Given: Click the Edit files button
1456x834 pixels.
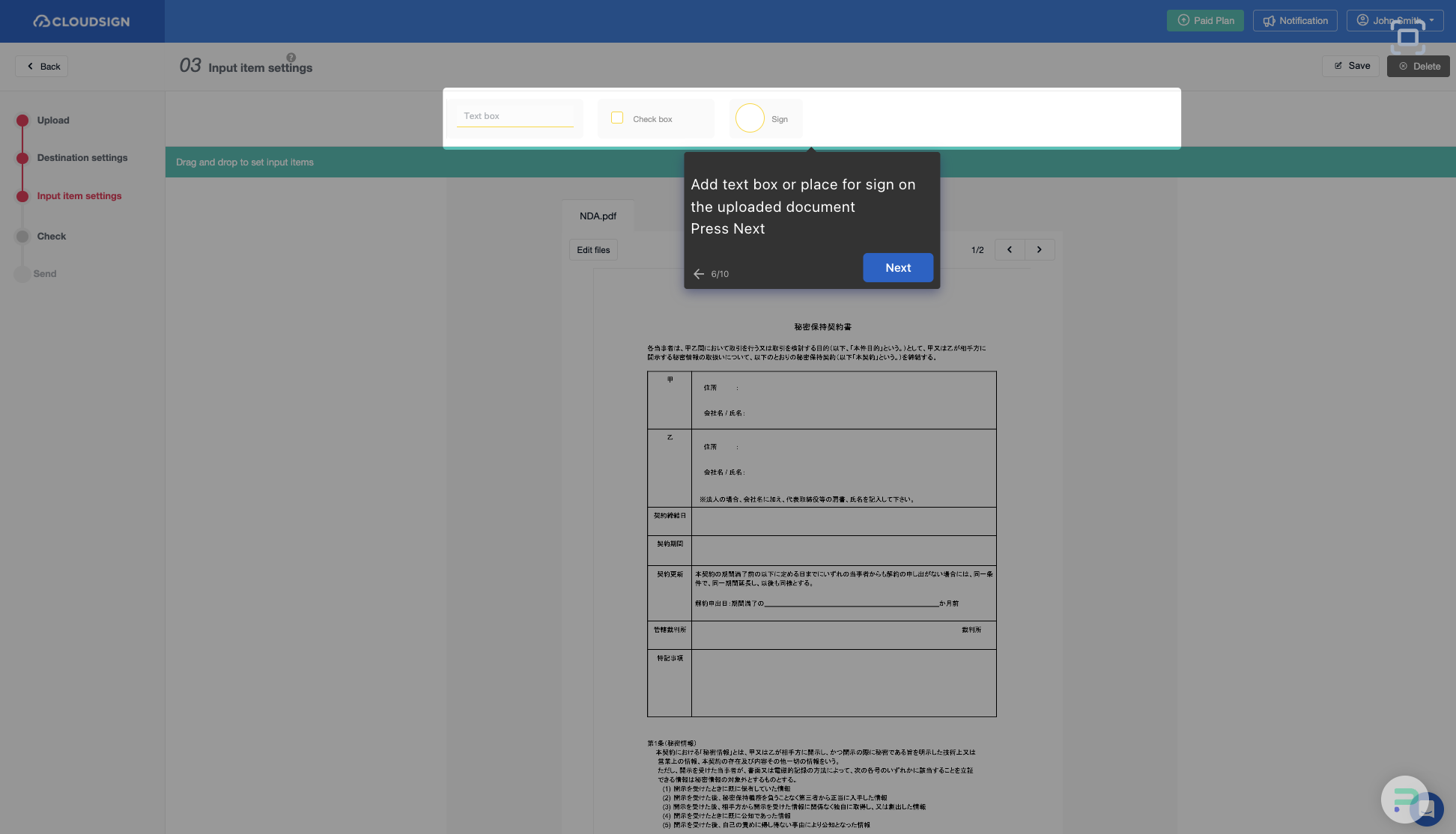Looking at the screenshot, I should pos(593,249).
